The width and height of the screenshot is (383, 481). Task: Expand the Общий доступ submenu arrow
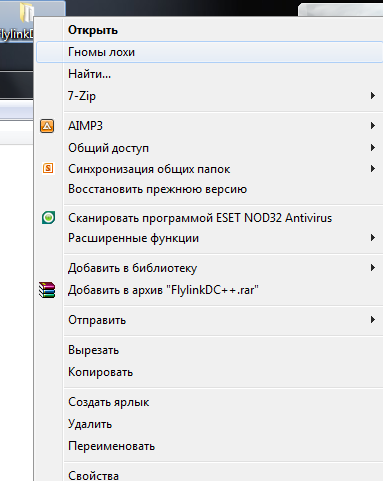(373, 147)
